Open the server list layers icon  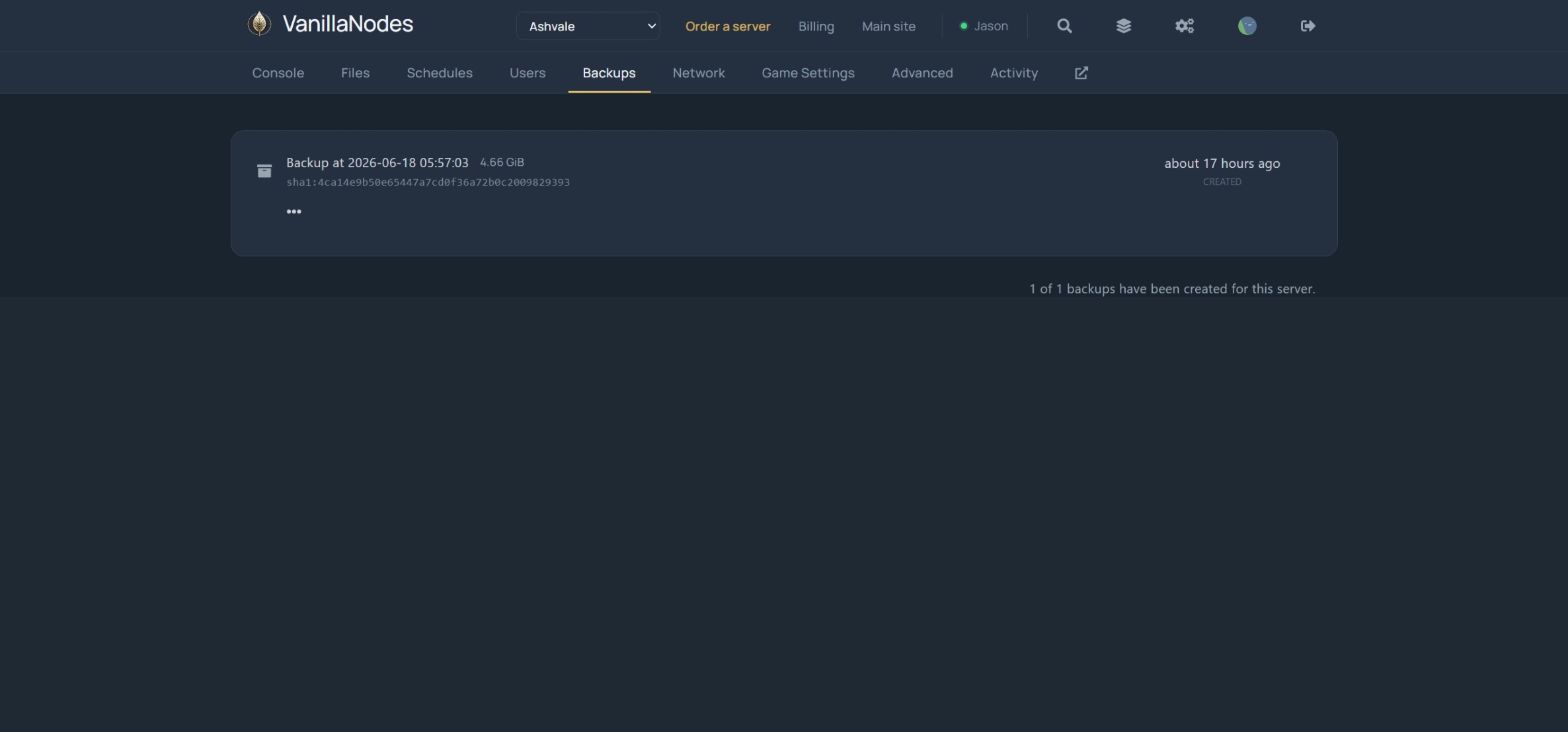point(1124,26)
